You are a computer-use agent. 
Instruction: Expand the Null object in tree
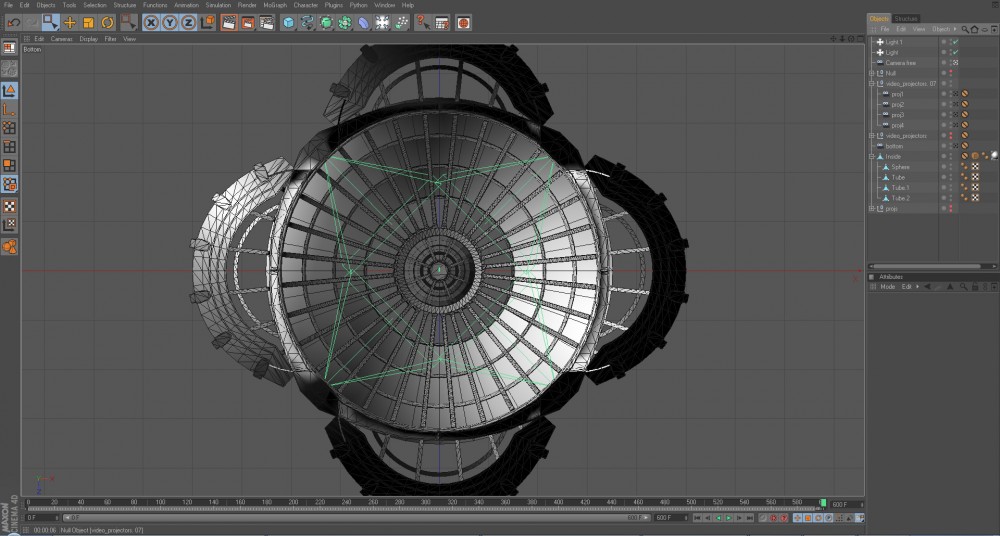coord(872,73)
